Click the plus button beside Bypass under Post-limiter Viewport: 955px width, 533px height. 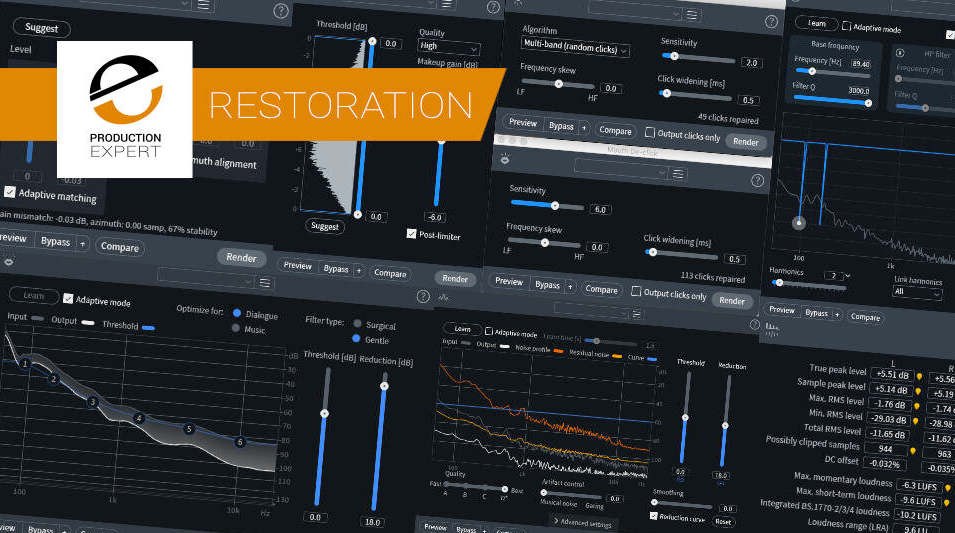(359, 270)
